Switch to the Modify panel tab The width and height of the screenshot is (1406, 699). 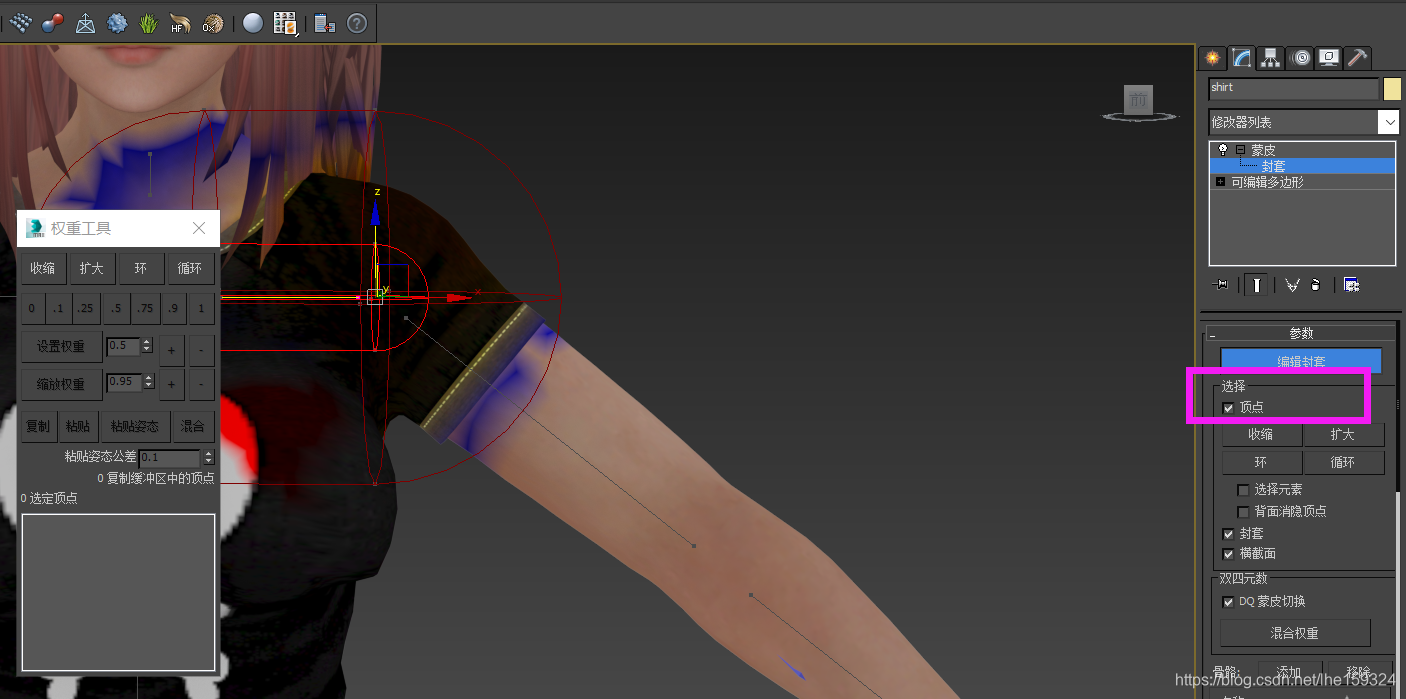click(1241, 58)
